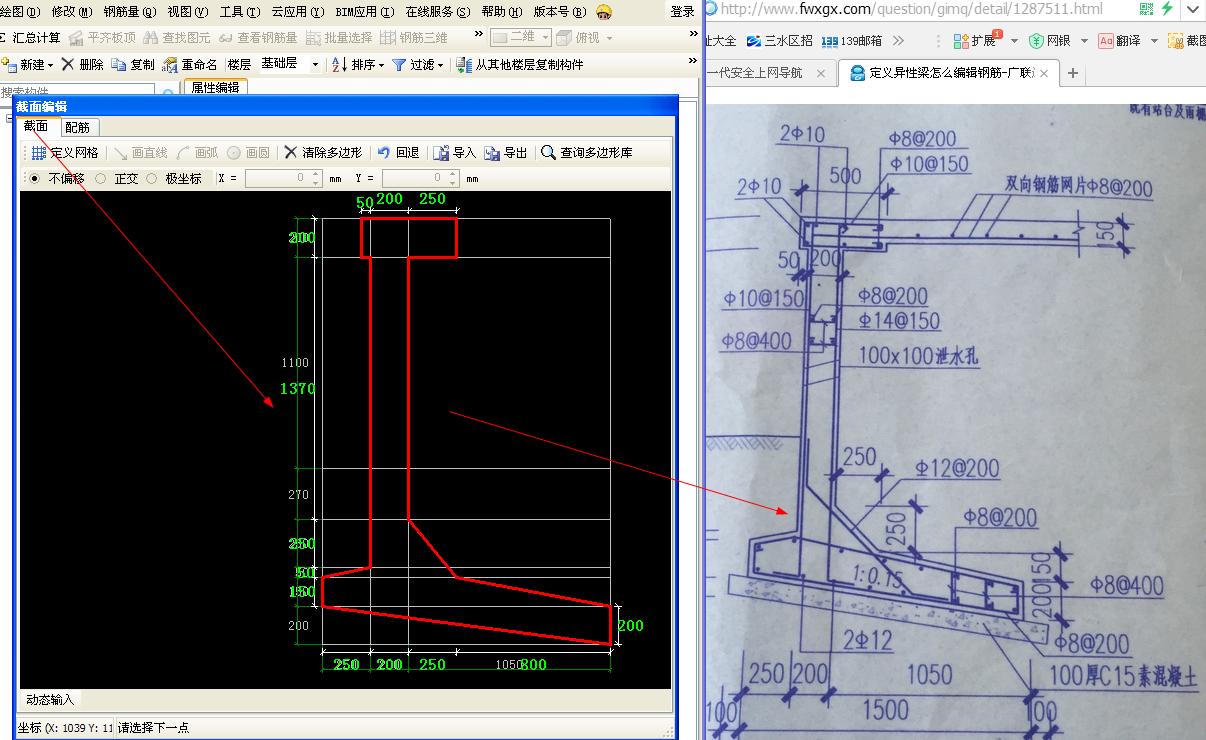
Task: Open the 帮助(H) menu
Action: click(x=501, y=12)
